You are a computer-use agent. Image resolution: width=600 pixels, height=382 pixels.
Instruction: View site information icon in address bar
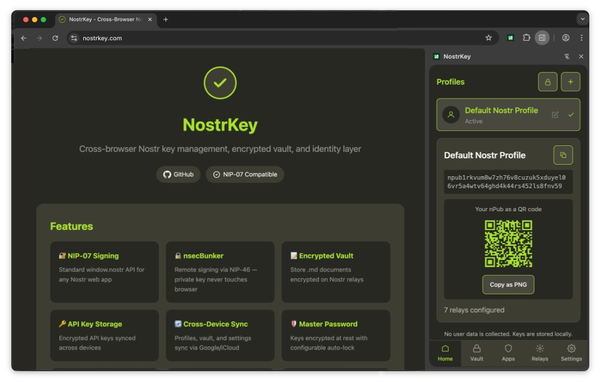74,38
